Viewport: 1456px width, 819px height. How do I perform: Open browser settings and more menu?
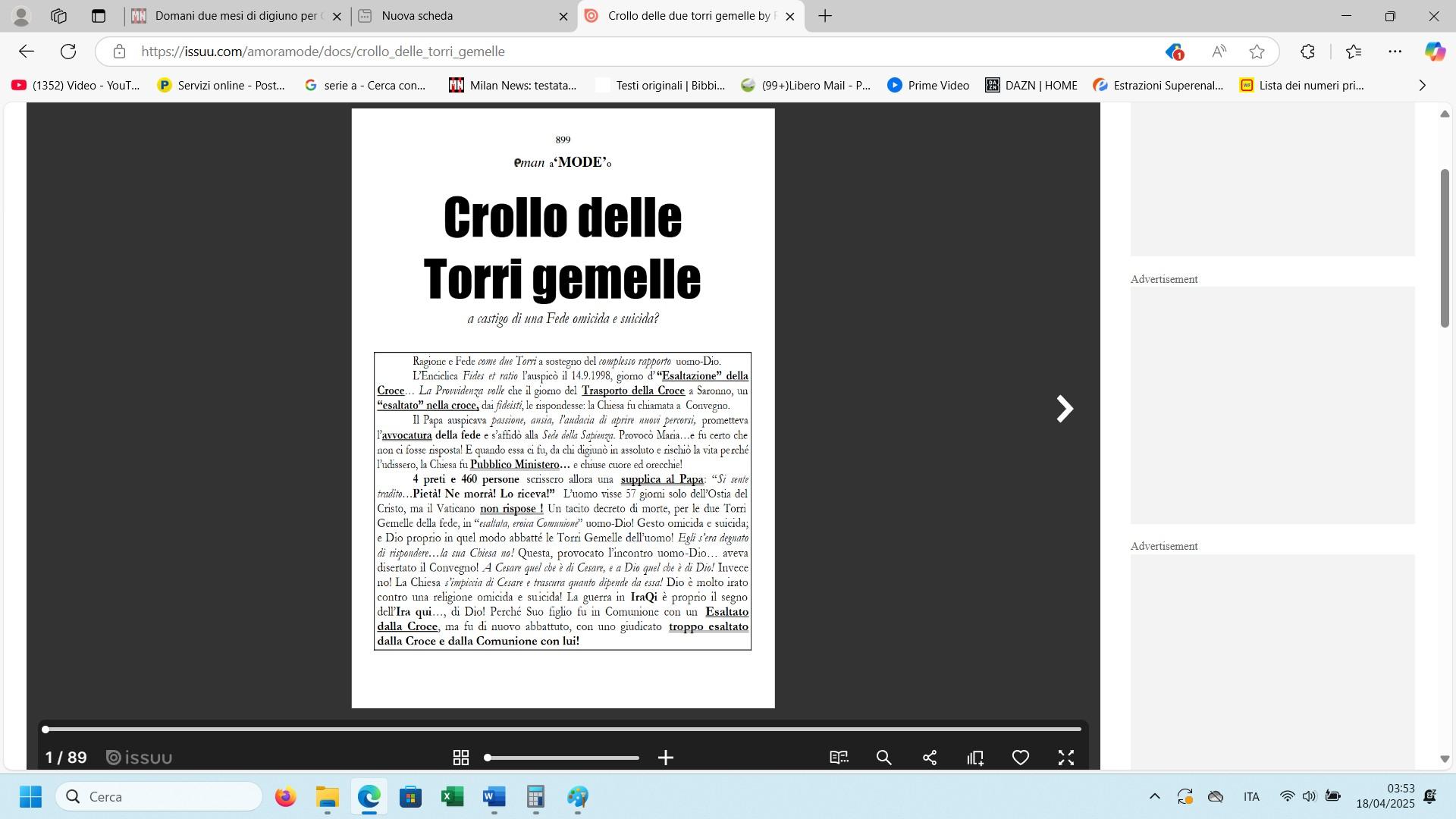[x=1395, y=52]
